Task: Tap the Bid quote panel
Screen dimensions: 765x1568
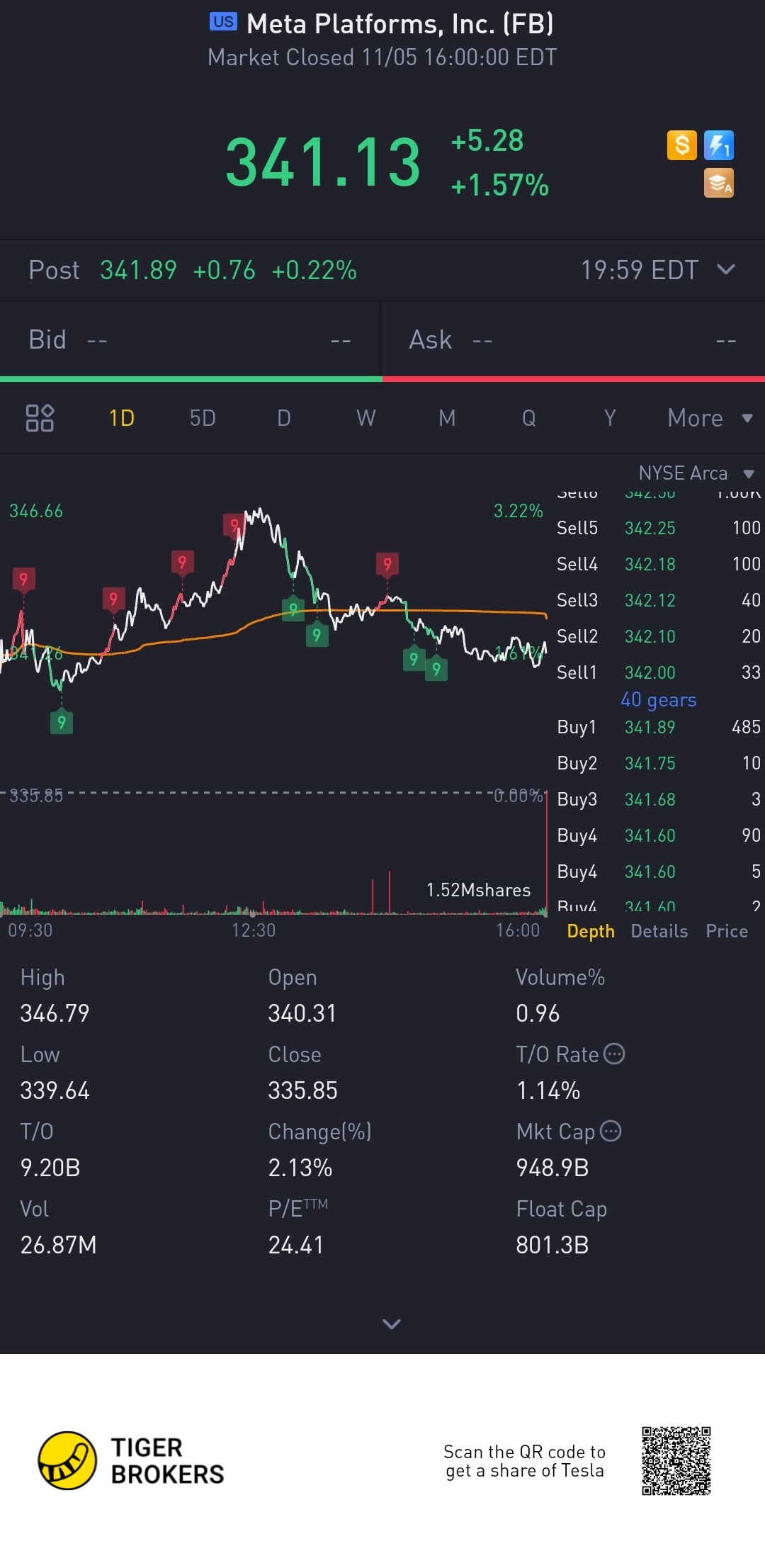Action: pyautogui.click(x=190, y=339)
